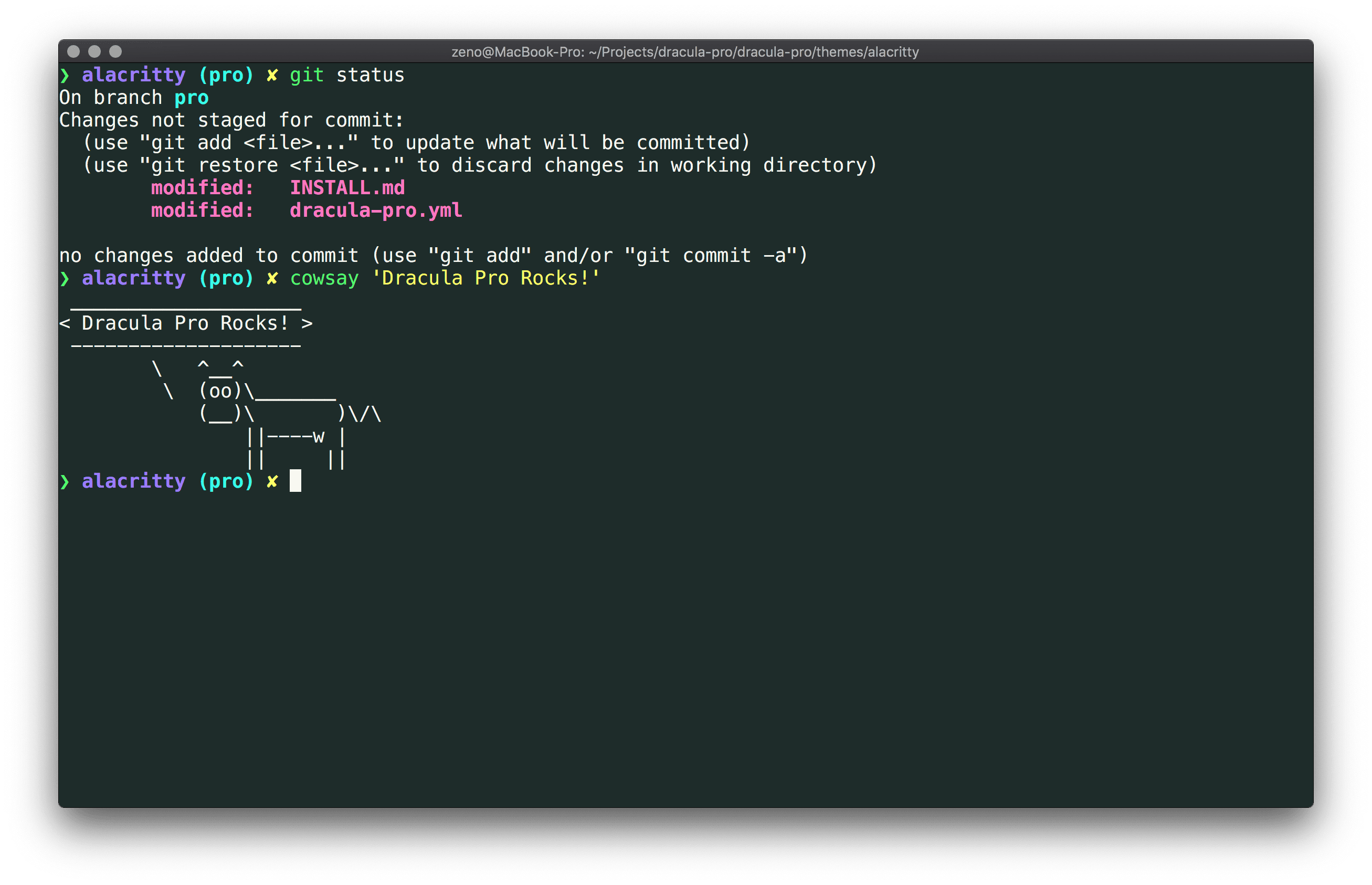Click the cyan pro branch name after 'On branch'
The height and width of the screenshot is (885, 1372).
coord(191,97)
